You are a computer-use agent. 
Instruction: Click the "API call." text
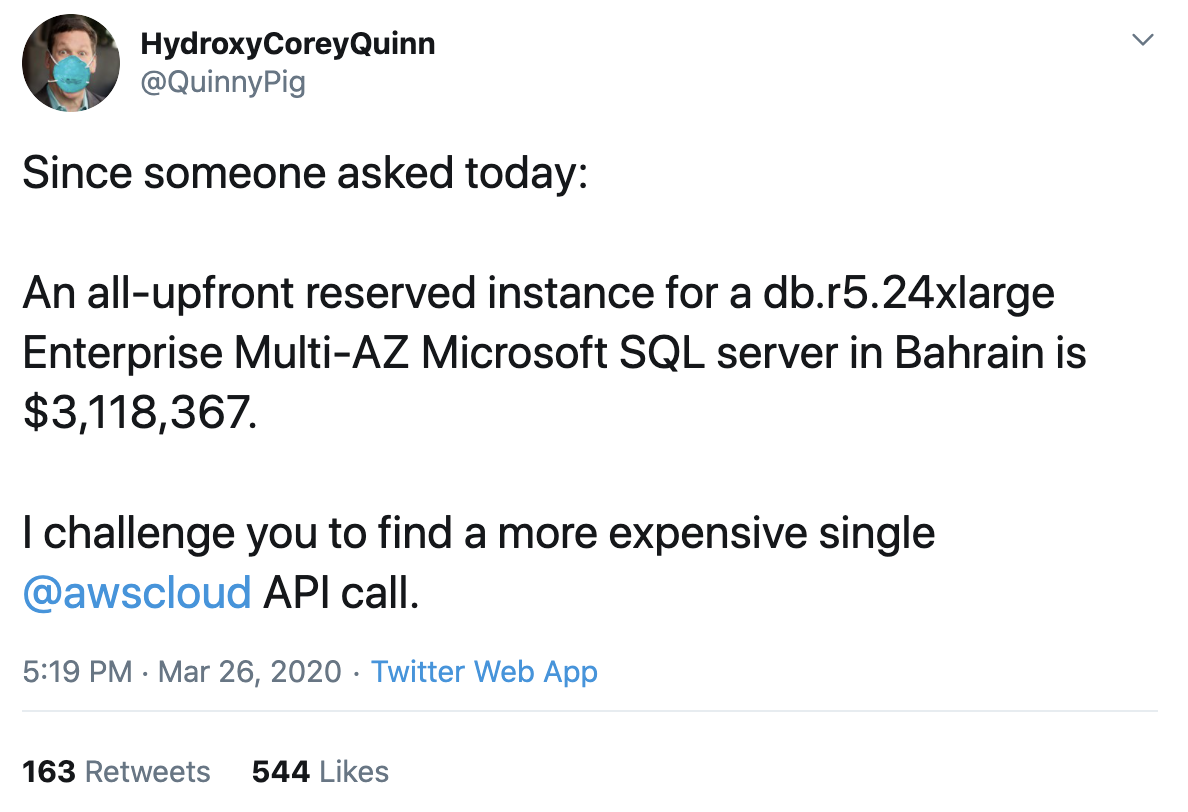(341, 592)
